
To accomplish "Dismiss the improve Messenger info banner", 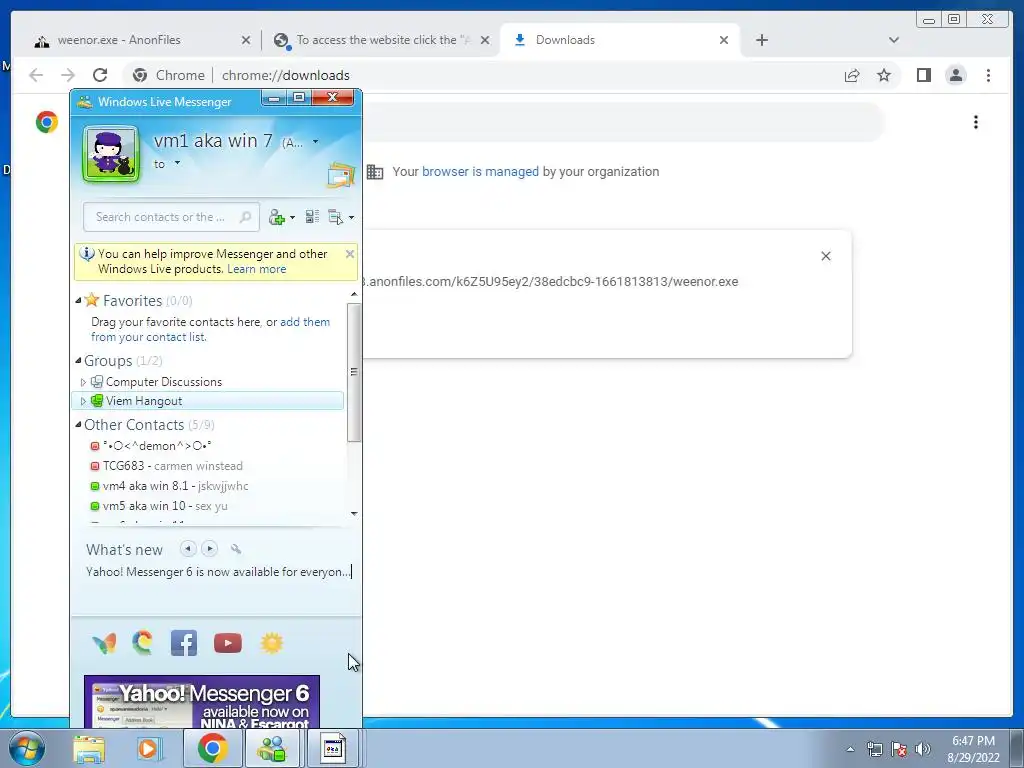I will coord(349,254).
